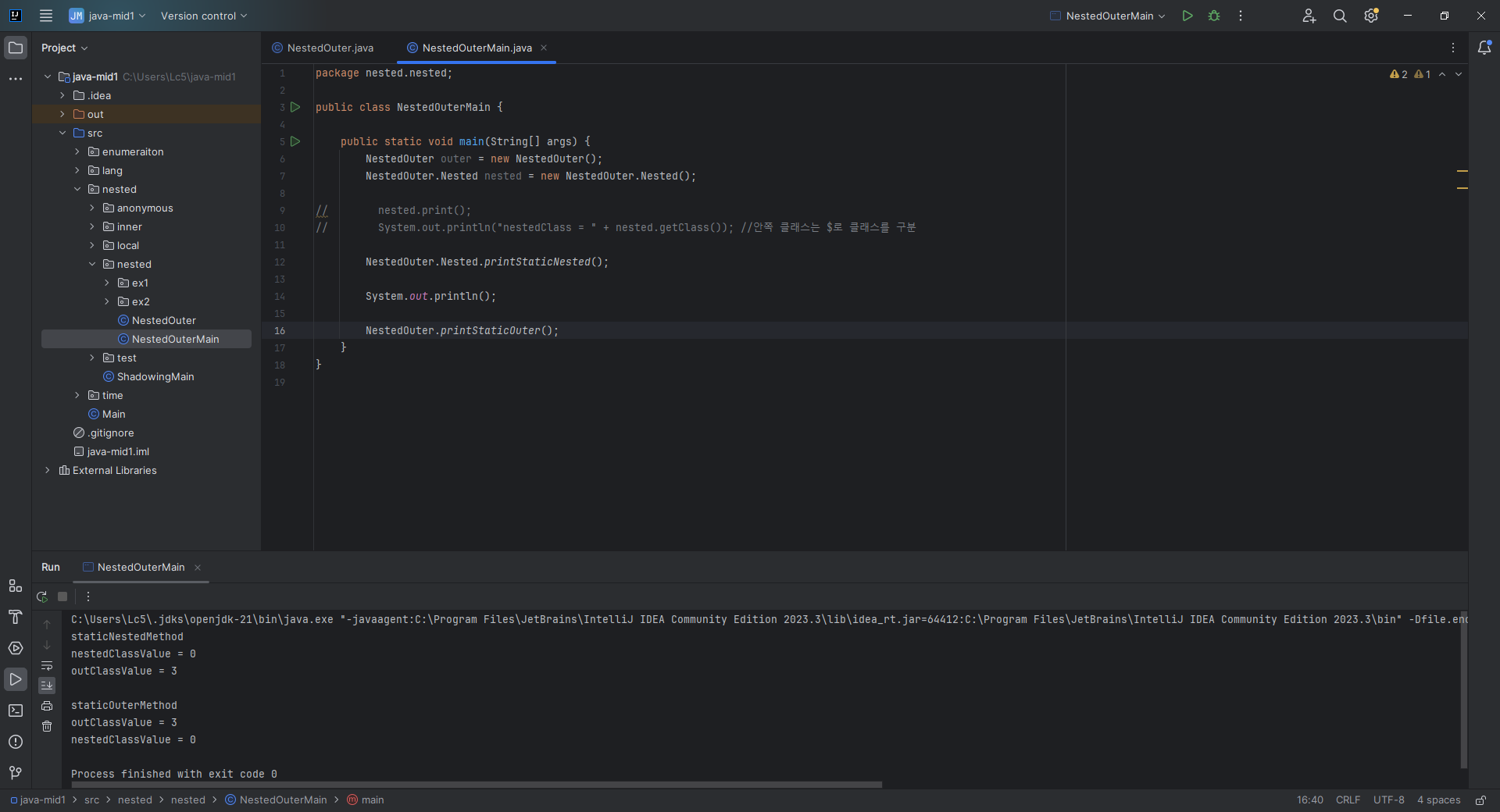Toggle scroll to end of console

pos(47,685)
